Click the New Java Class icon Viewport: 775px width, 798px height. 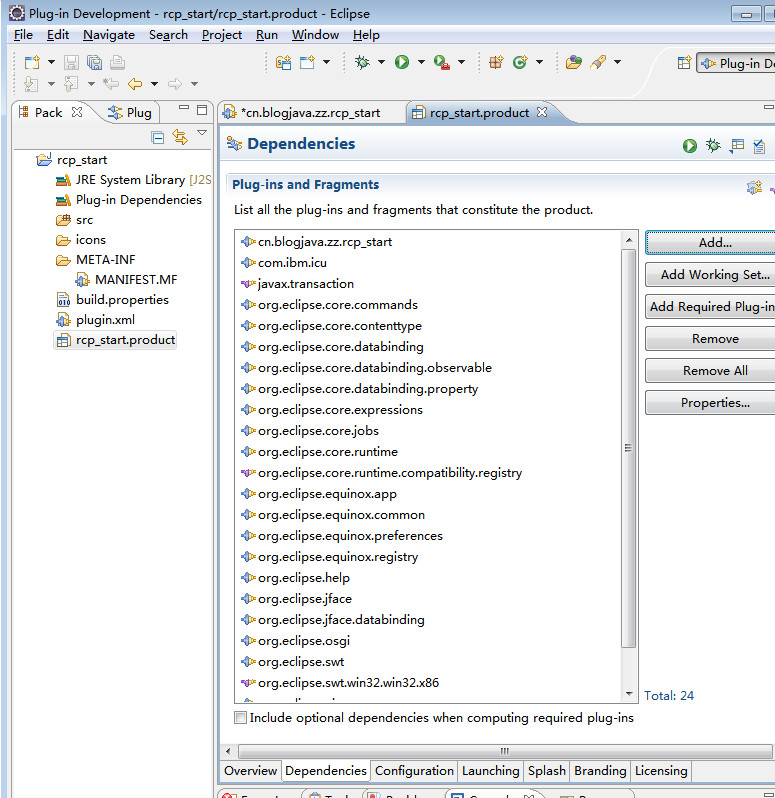point(520,62)
